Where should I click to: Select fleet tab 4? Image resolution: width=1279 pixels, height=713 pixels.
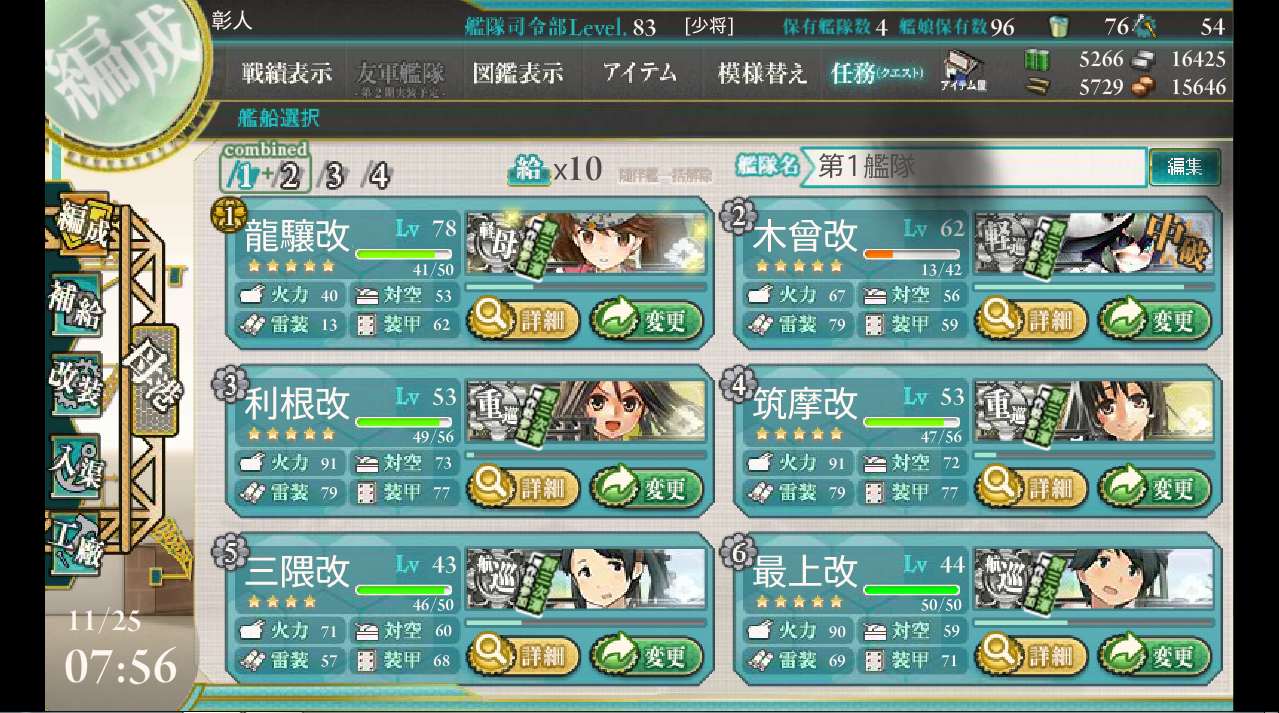377,176
